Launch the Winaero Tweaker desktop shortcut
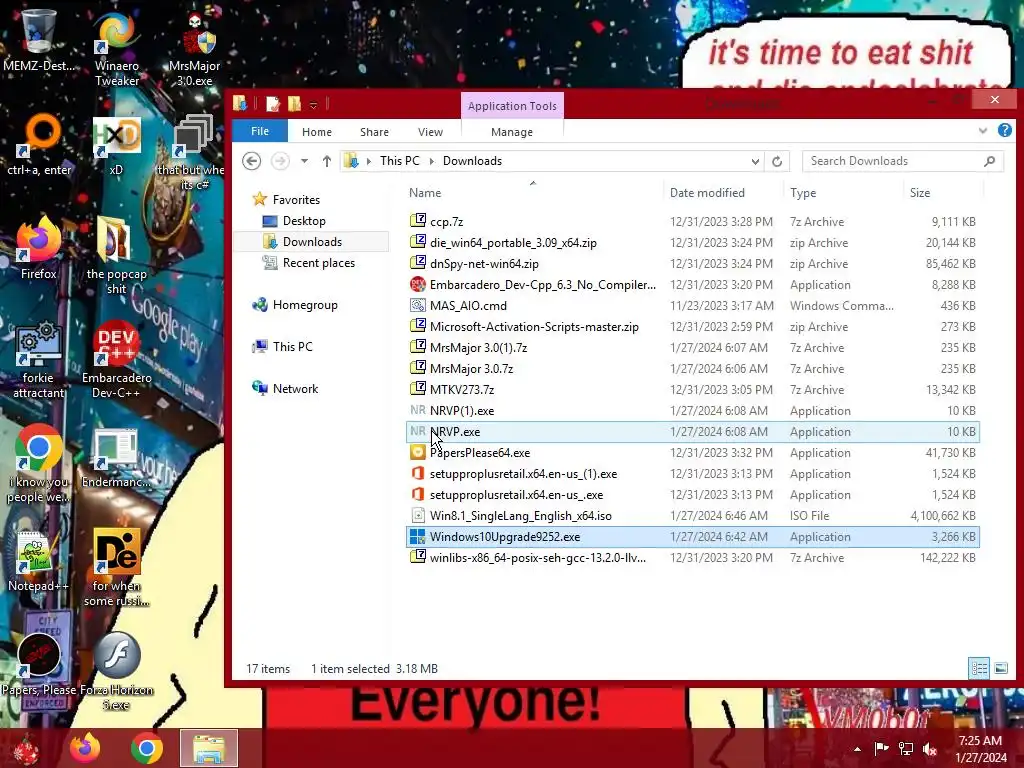 116,48
